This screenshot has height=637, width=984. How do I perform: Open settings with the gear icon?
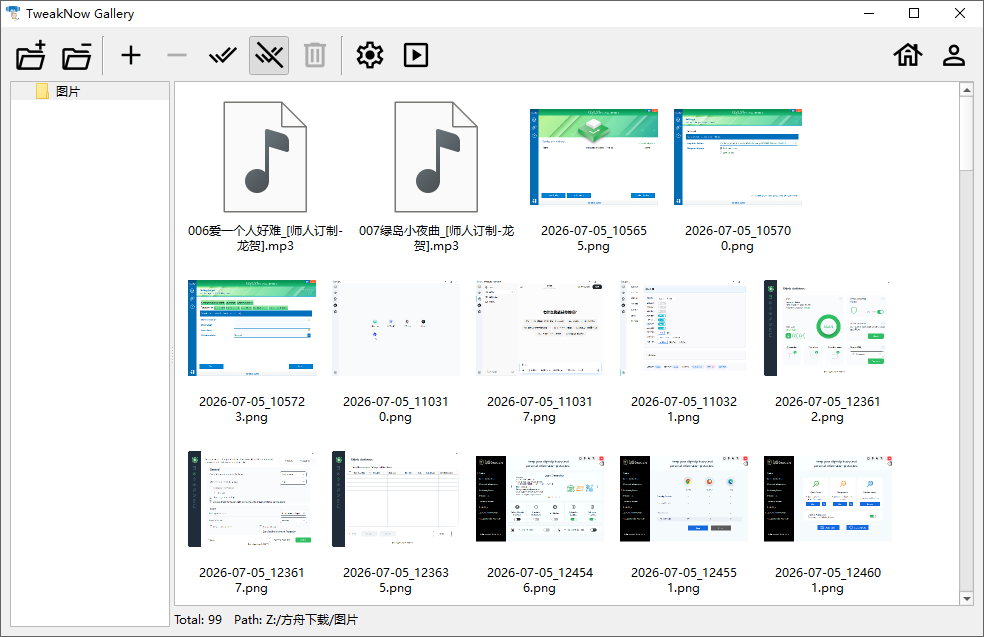pos(370,55)
